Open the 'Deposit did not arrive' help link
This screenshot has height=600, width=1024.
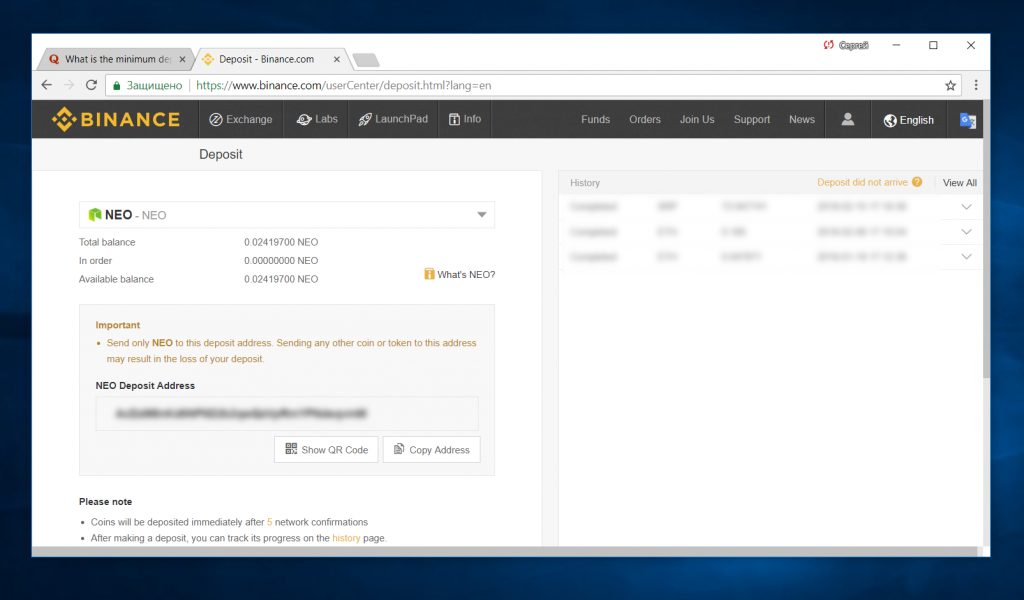click(x=862, y=182)
